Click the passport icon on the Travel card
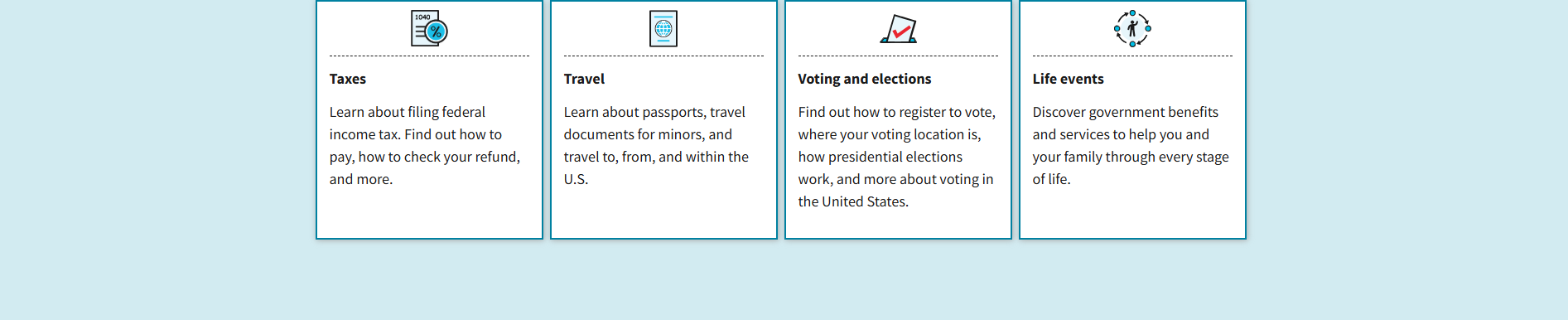The height and width of the screenshot is (320, 1568). click(x=663, y=28)
